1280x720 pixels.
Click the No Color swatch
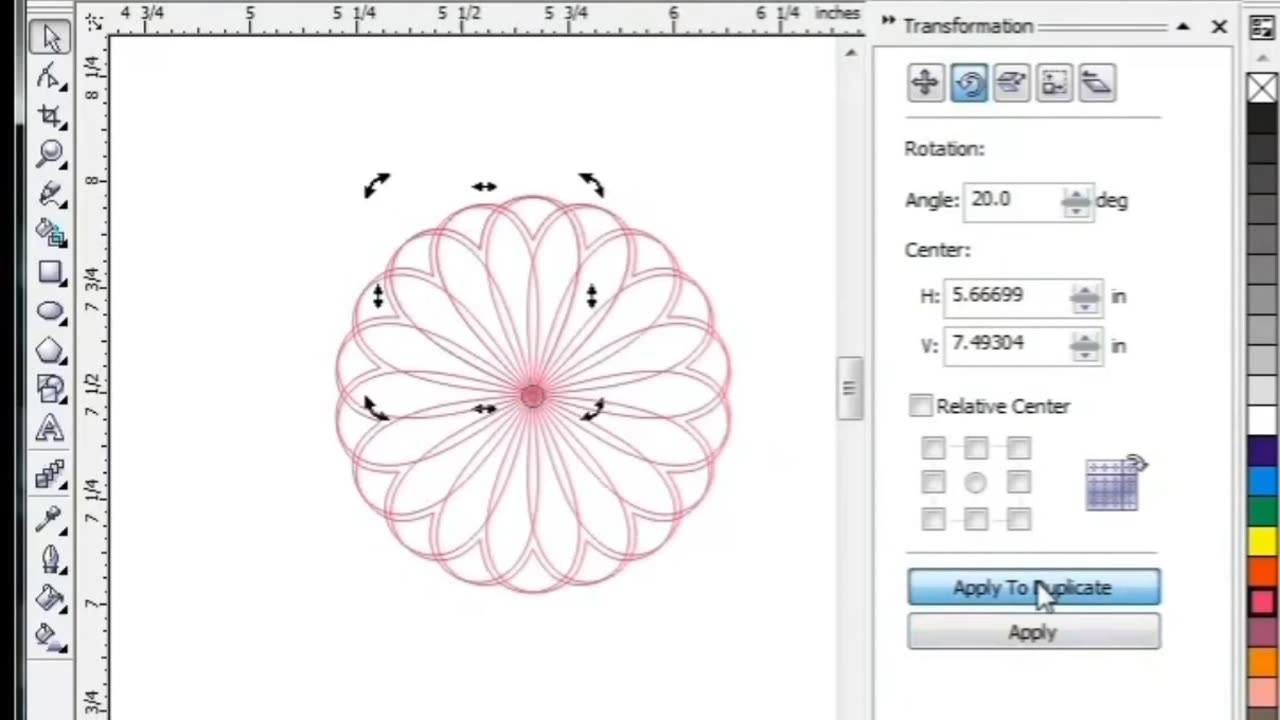1262,88
